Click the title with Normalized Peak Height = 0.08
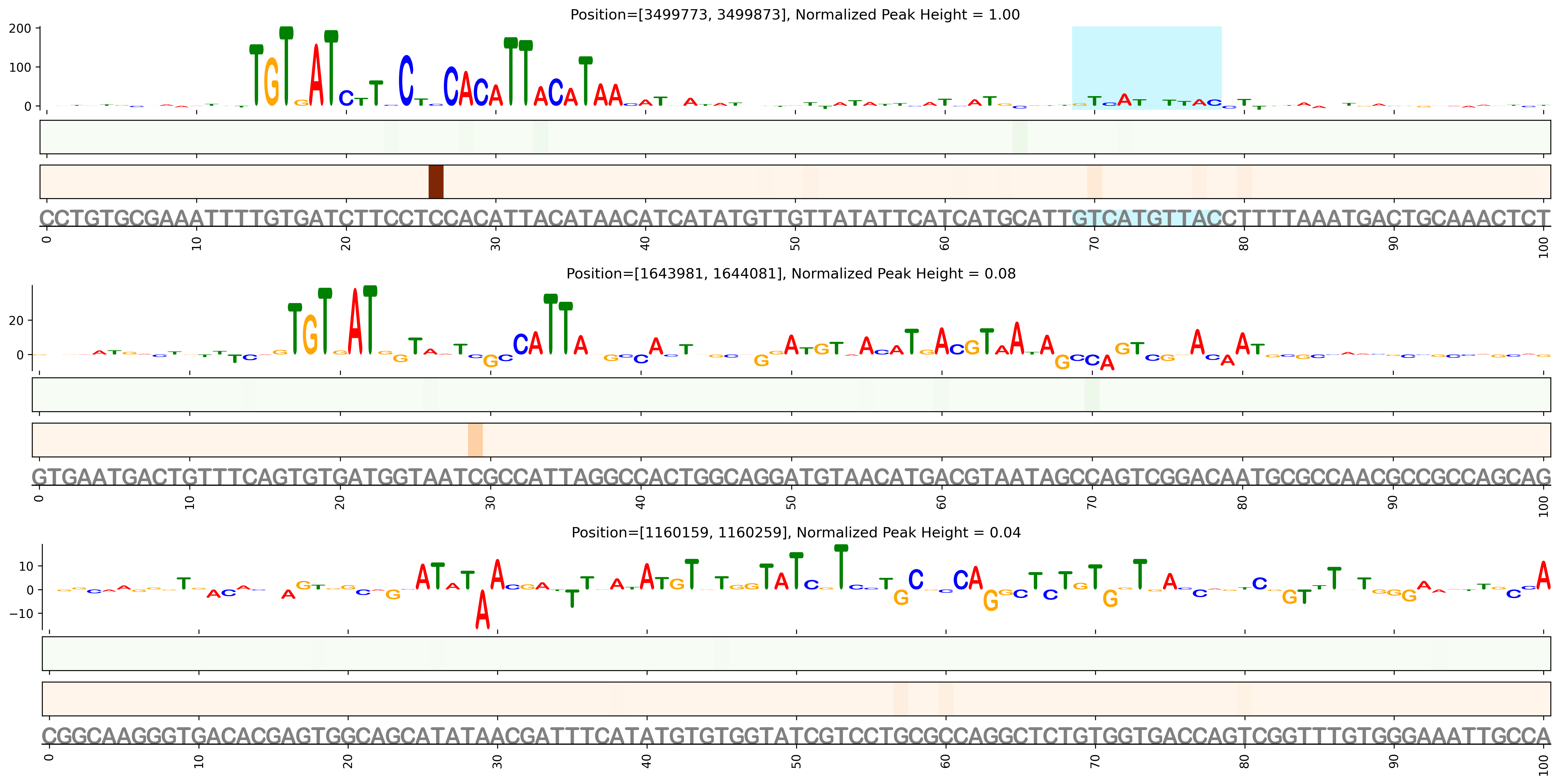Image resolution: width=1559 pixels, height=784 pixels. click(791, 274)
